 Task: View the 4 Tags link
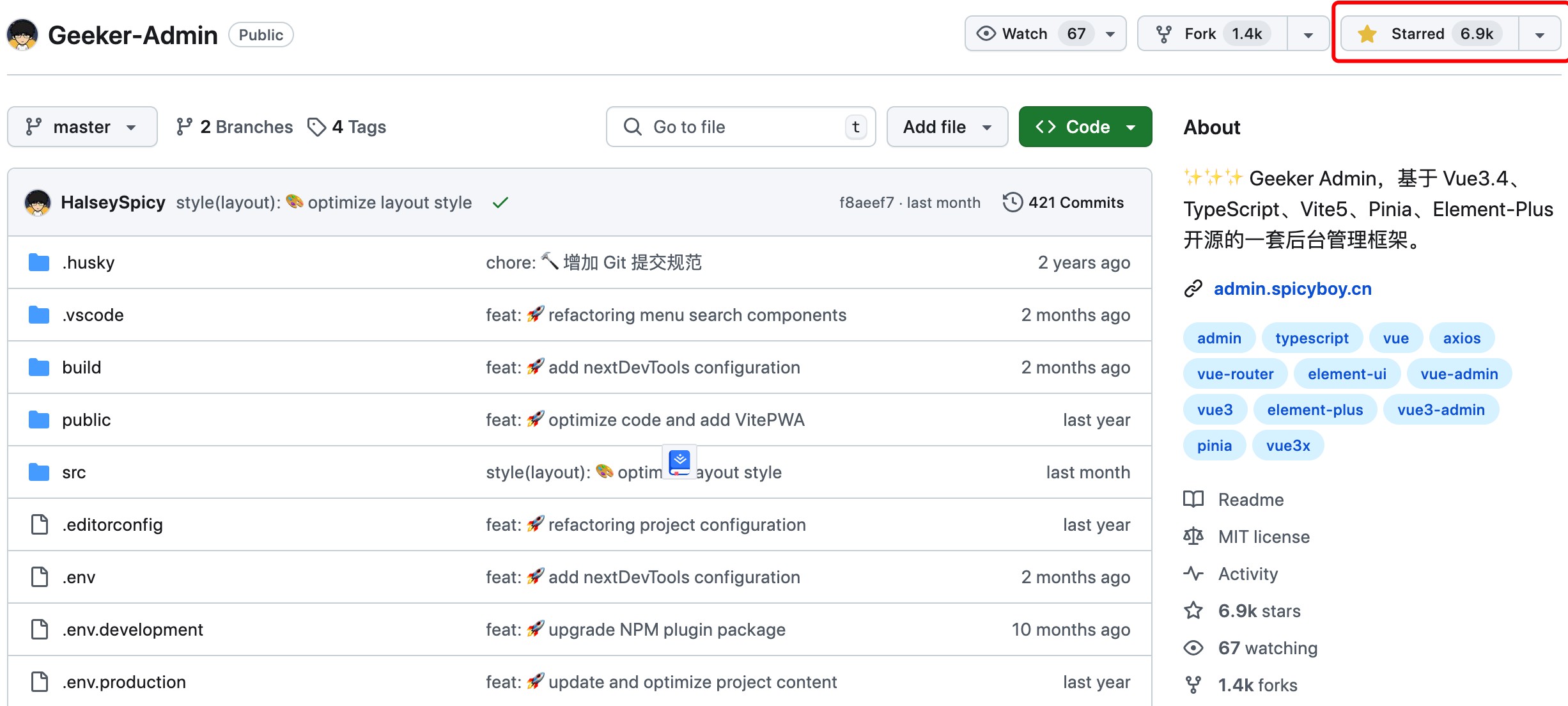pyautogui.click(x=347, y=127)
